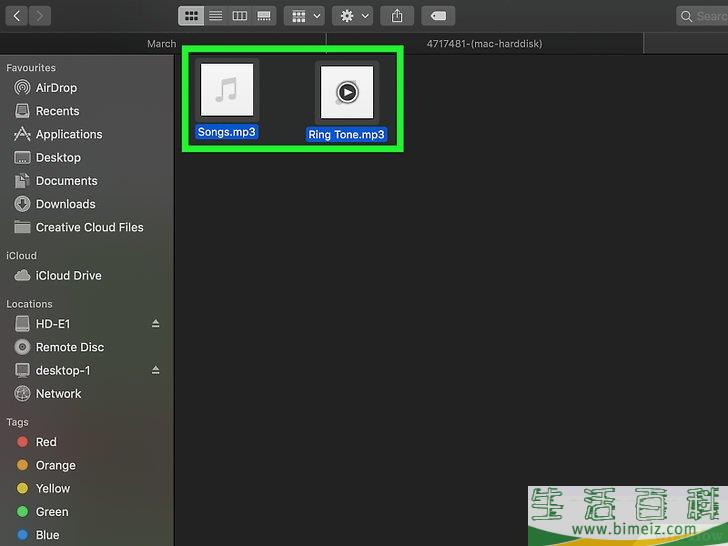The height and width of the screenshot is (546, 728).
Task: Eject the HD-E1 drive
Action: pyautogui.click(x=155, y=324)
